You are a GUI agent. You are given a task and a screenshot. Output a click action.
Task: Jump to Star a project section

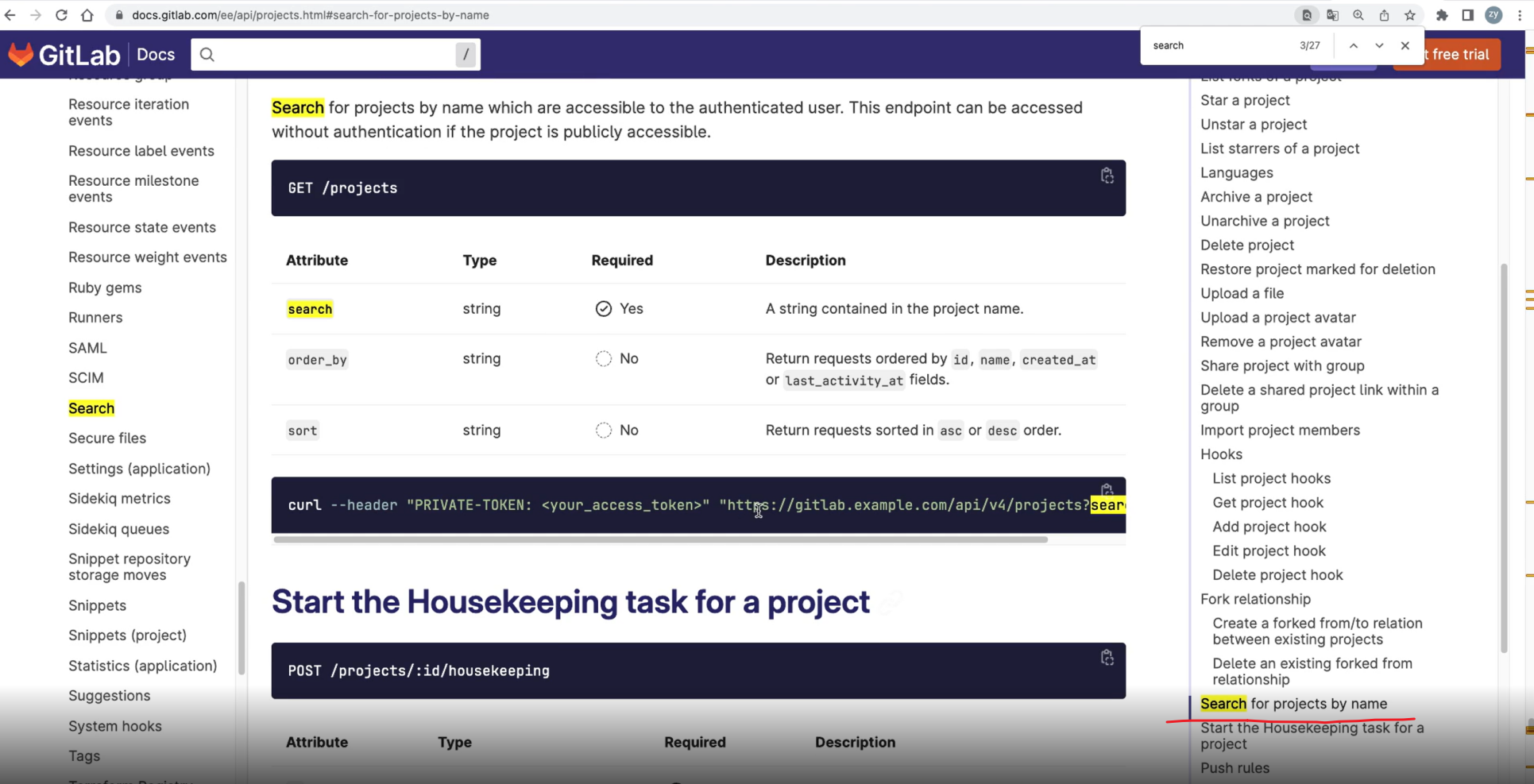pyautogui.click(x=1245, y=100)
